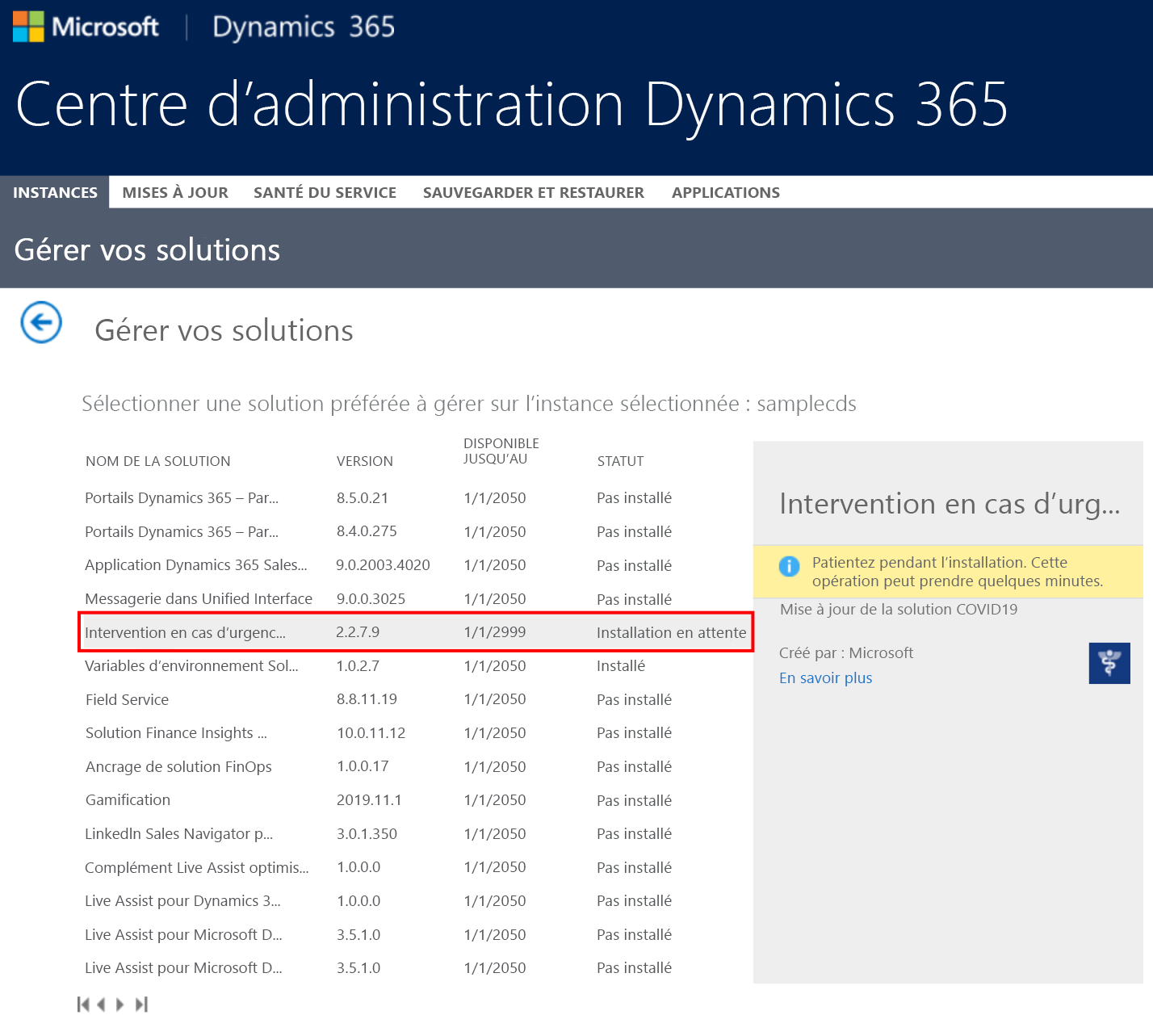Click version 9.0.0.3025 cell
Screen dimensions: 1153x1036
(371, 599)
